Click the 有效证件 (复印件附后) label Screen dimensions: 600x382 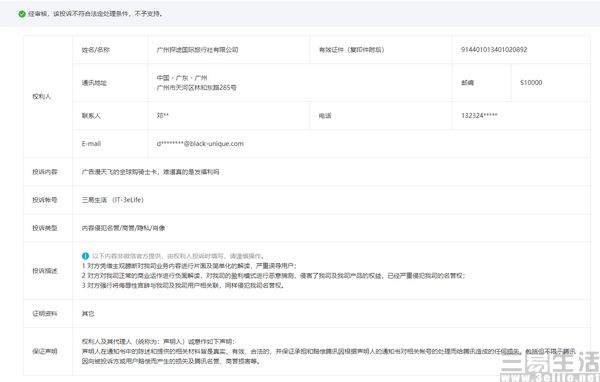coord(352,50)
